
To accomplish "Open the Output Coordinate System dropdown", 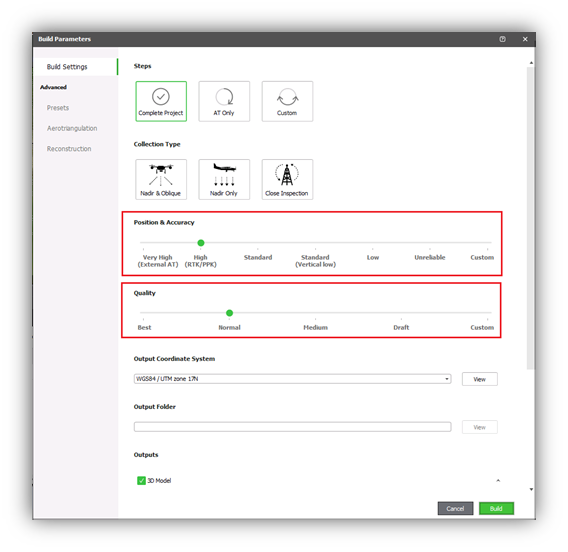I will [292, 379].
